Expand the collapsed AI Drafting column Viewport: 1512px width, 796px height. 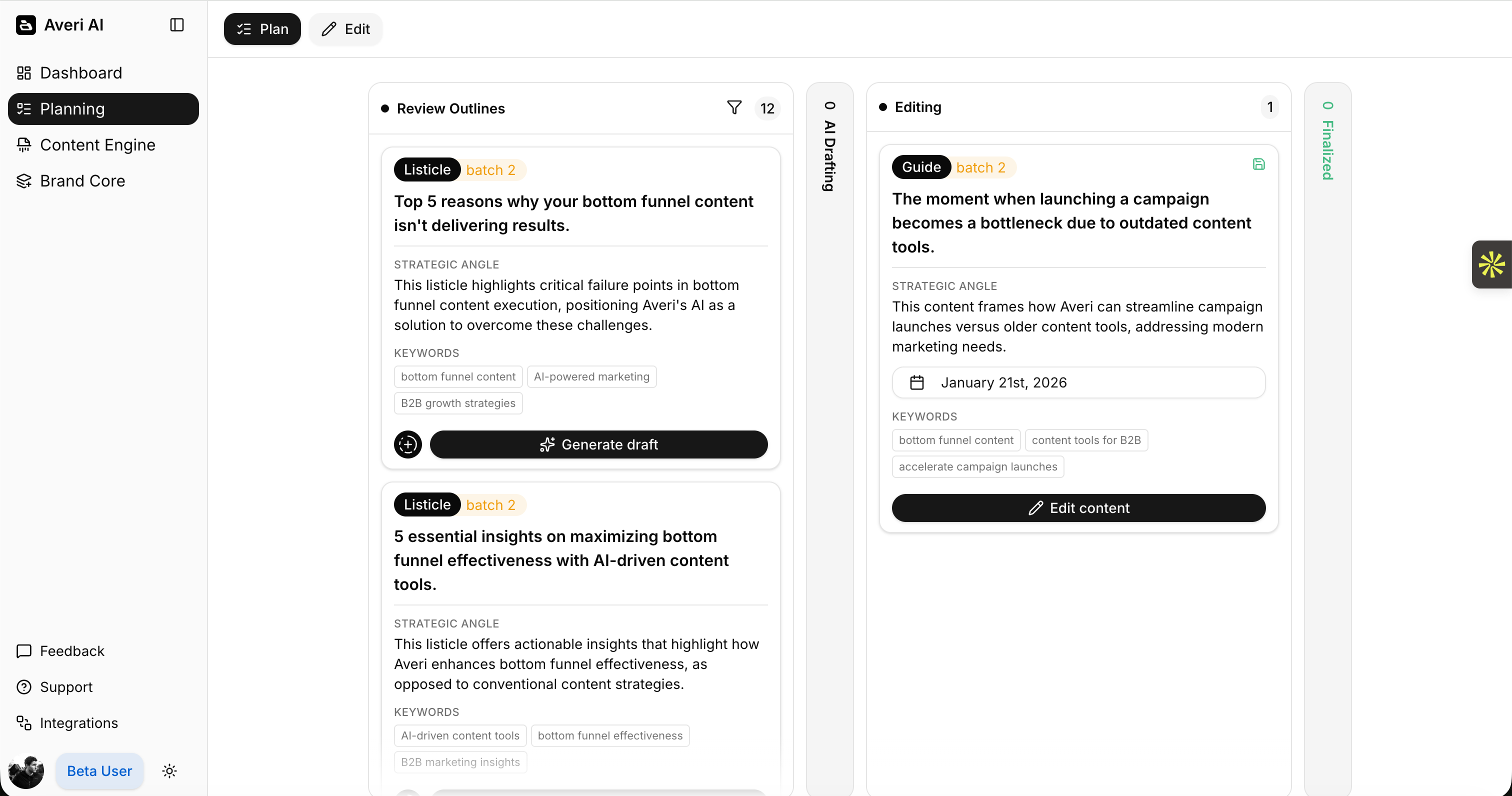coord(829,147)
